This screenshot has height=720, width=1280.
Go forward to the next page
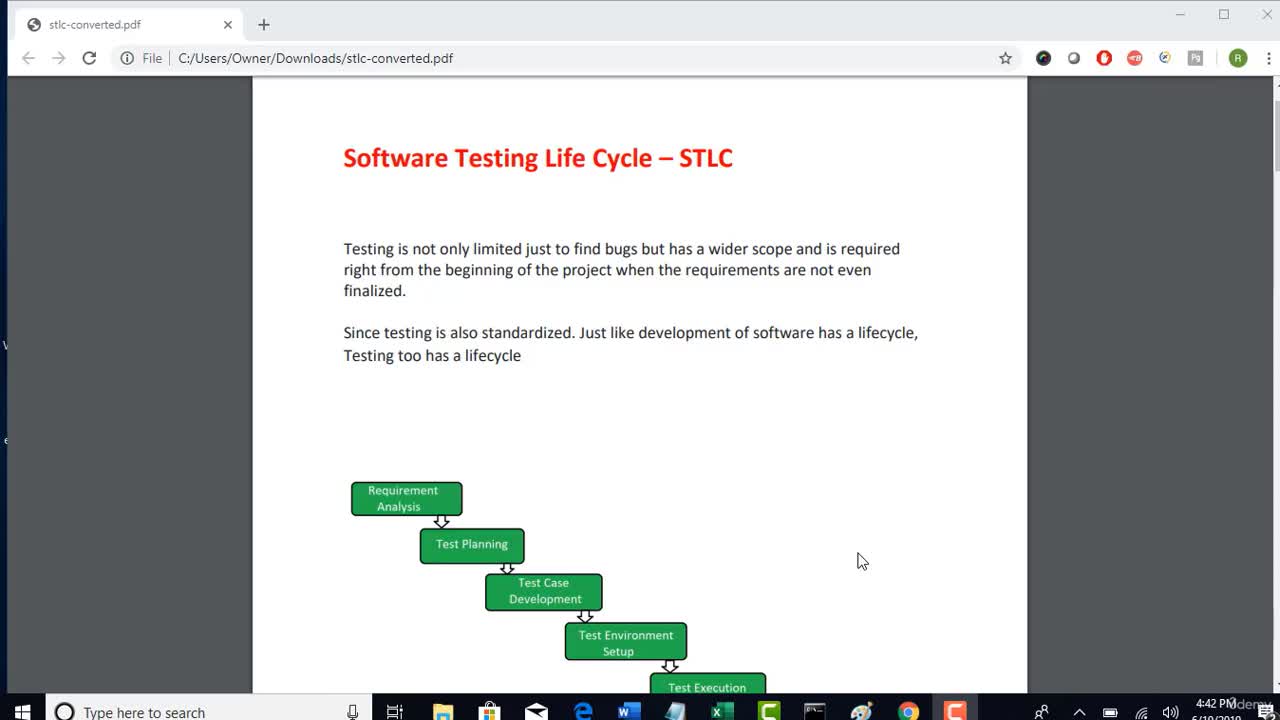click(x=58, y=58)
